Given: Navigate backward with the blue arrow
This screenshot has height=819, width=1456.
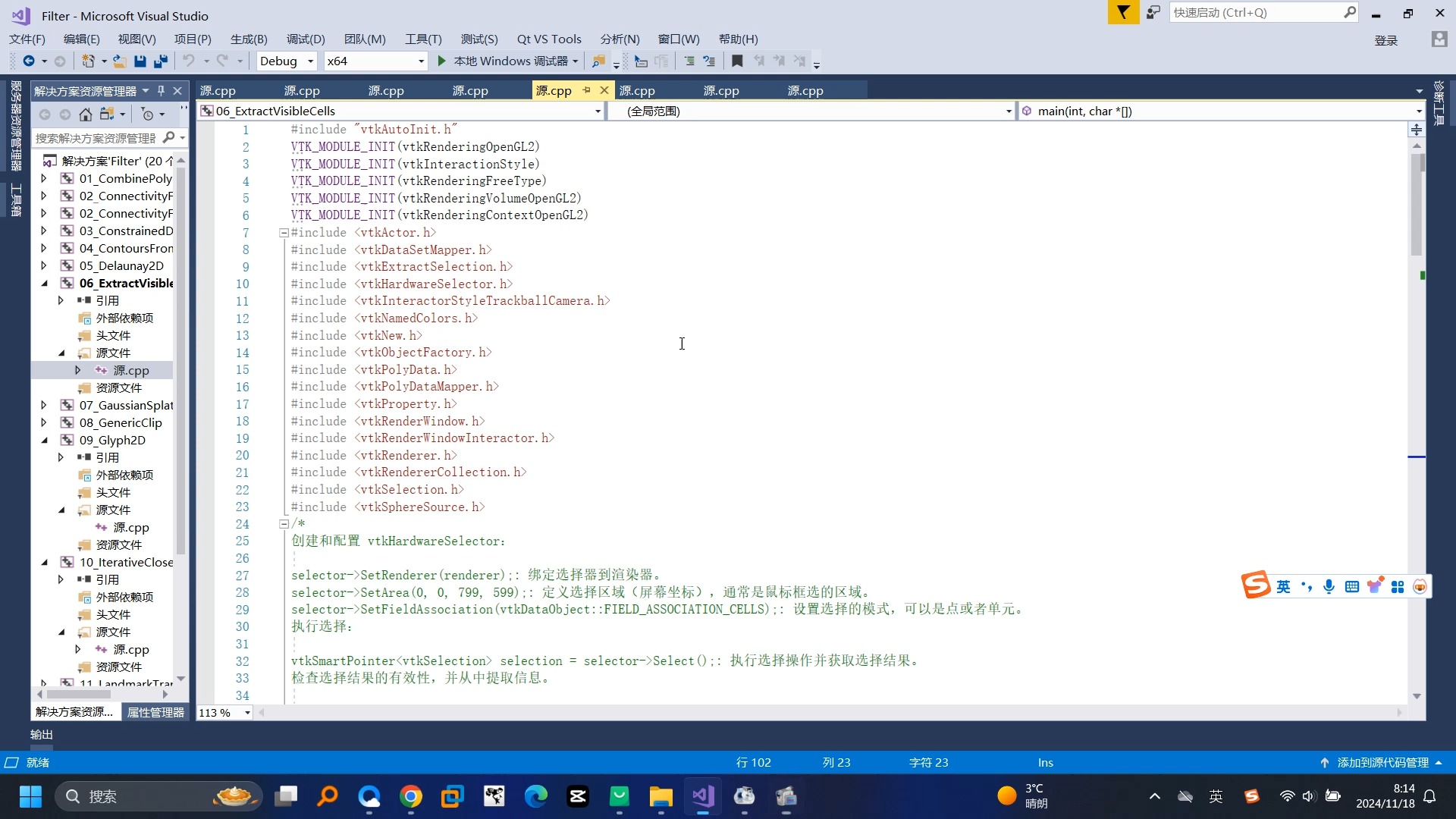Looking at the screenshot, I should [29, 61].
